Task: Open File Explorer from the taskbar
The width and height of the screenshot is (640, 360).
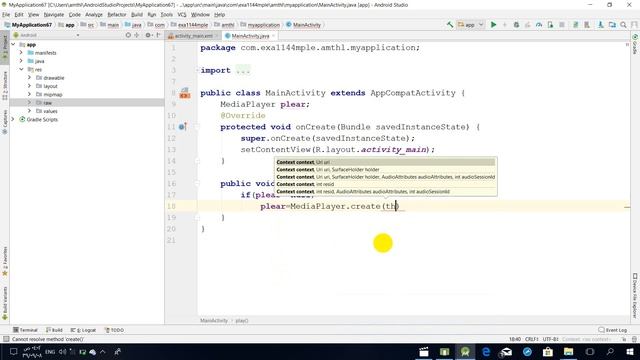Action: (568, 351)
